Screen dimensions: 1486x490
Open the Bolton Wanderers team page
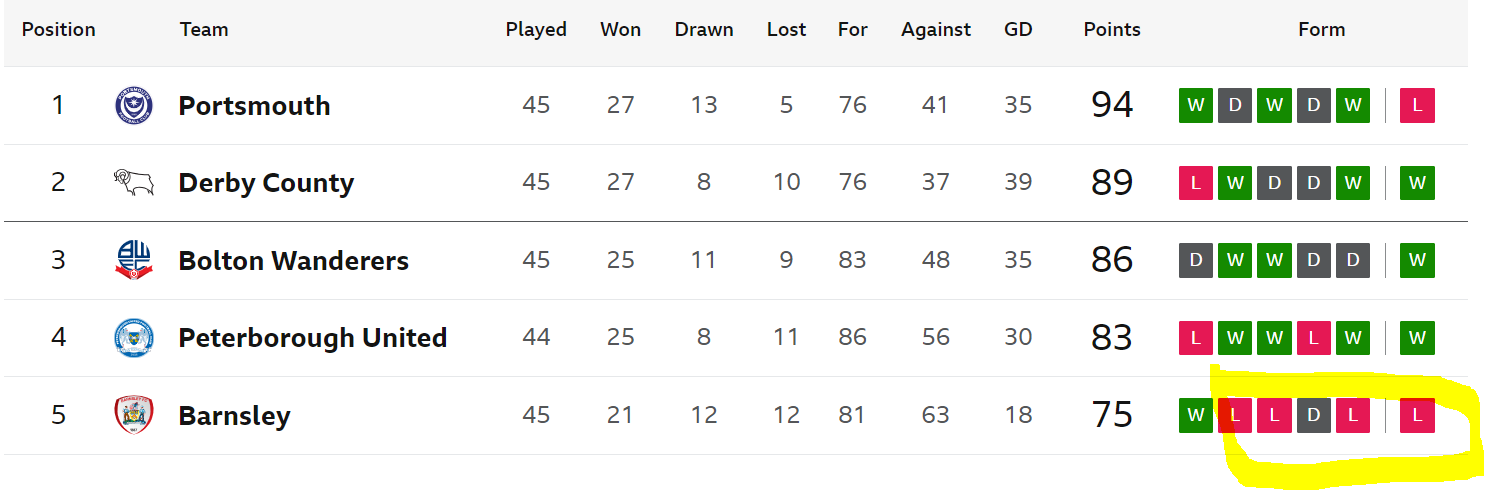coord(293,261)
